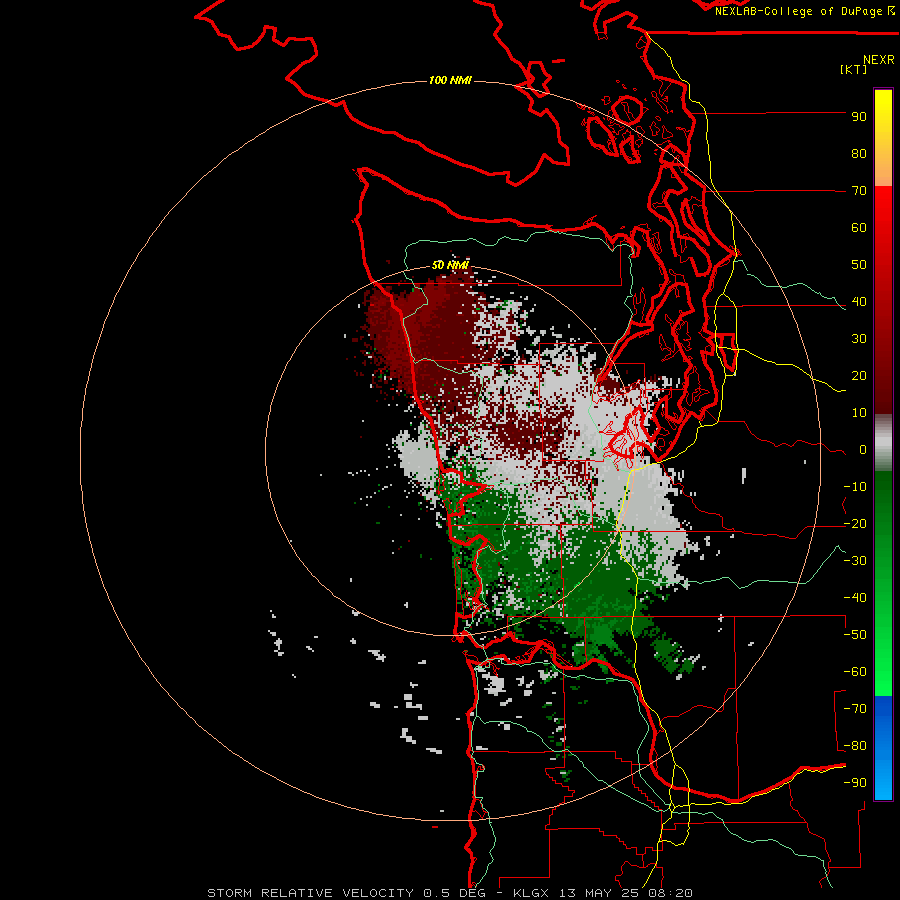Click the bright red segment of the color bar
900x900 pixels.
(x=883, y=210)
